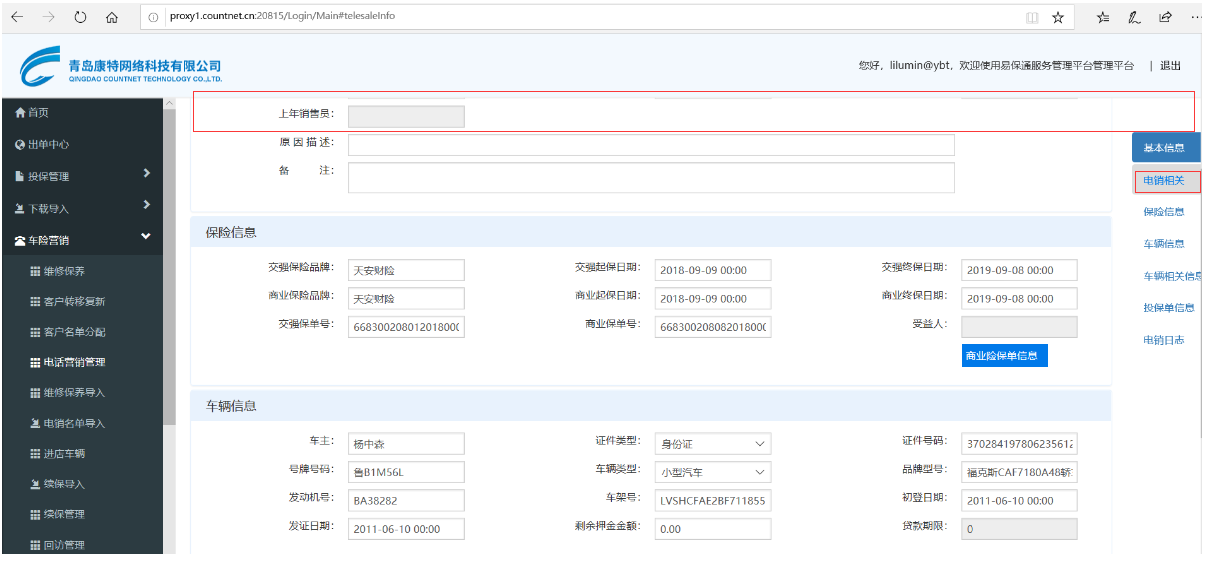
Task: Open browser more options ellipsis
Action: point(1196,17)
